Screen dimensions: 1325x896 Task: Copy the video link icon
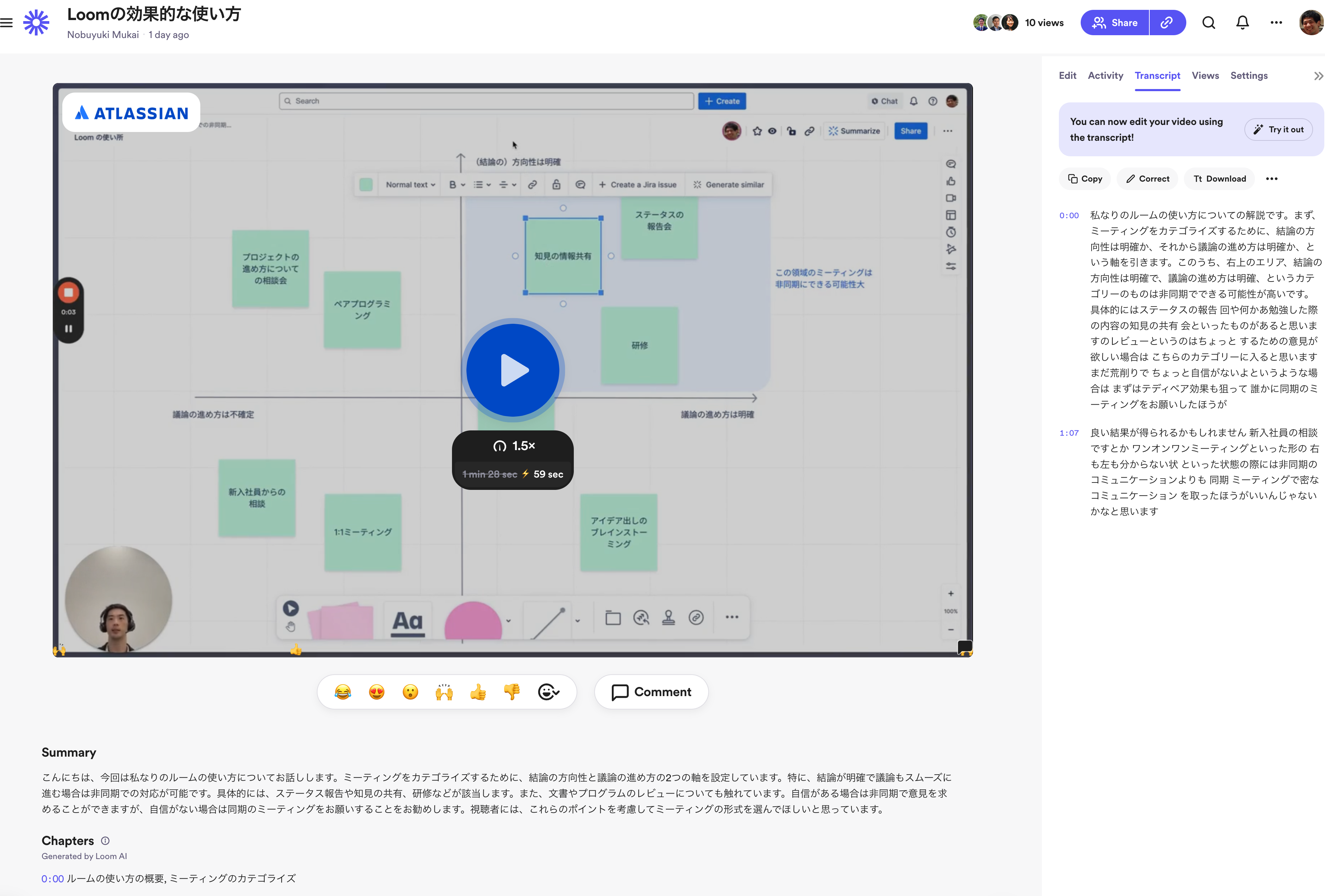pyautogui.click(x=1167, y=23)
